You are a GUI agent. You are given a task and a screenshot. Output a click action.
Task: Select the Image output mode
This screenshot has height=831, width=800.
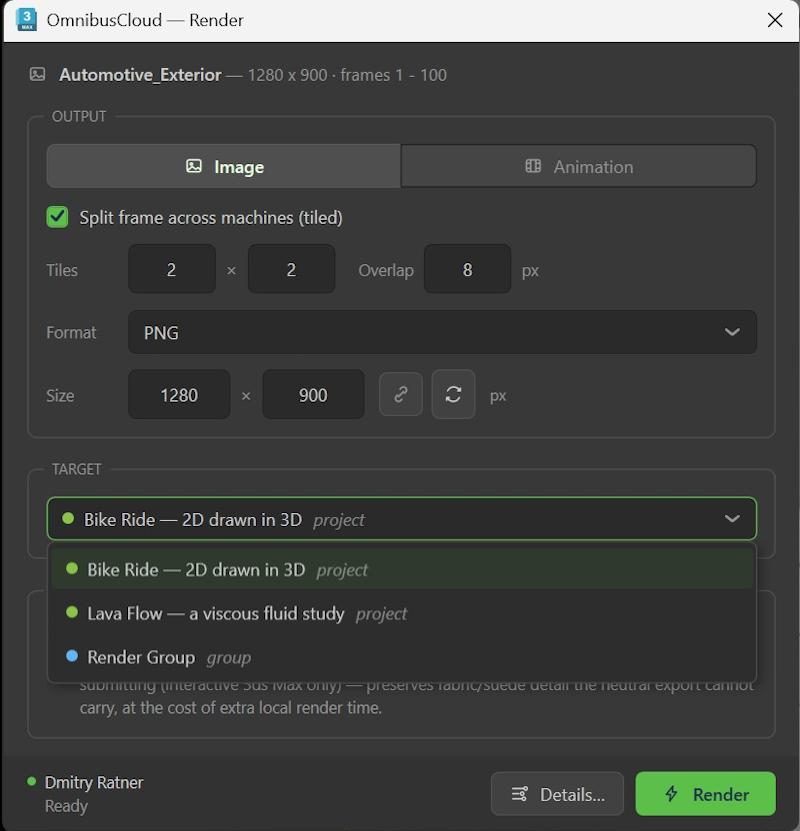point(224,166)
